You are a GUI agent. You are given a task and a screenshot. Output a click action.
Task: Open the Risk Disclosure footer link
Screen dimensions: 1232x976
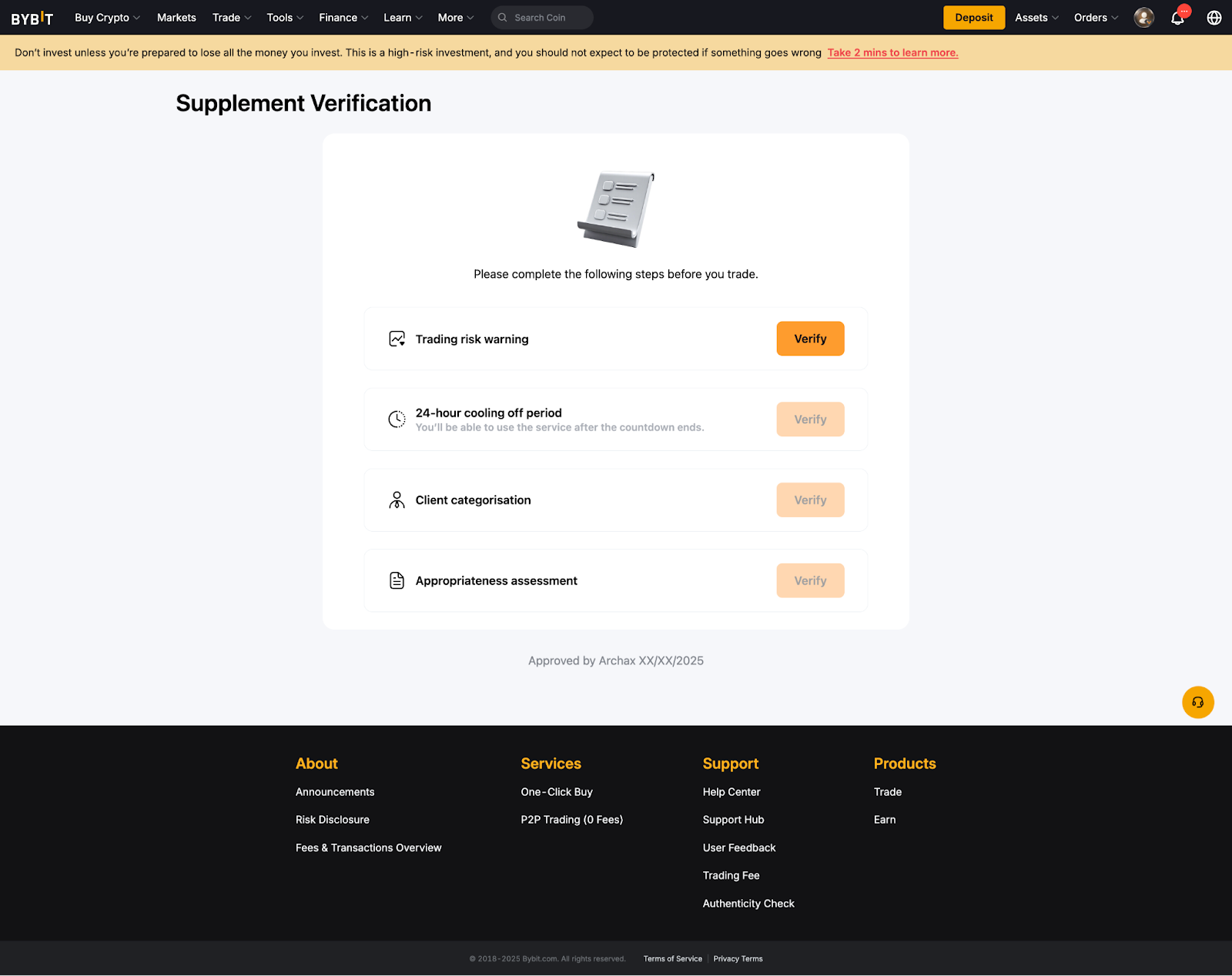coord(333,820)
